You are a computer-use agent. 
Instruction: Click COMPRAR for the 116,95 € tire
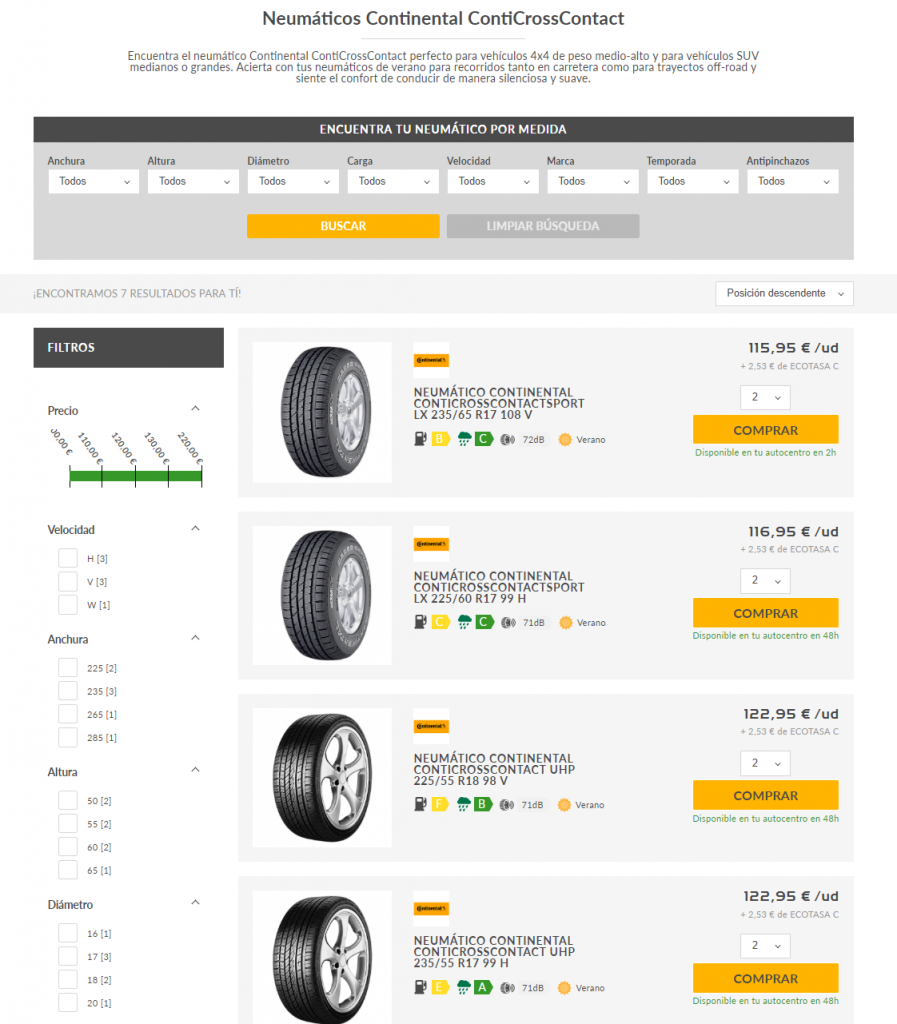click(766, 613)
